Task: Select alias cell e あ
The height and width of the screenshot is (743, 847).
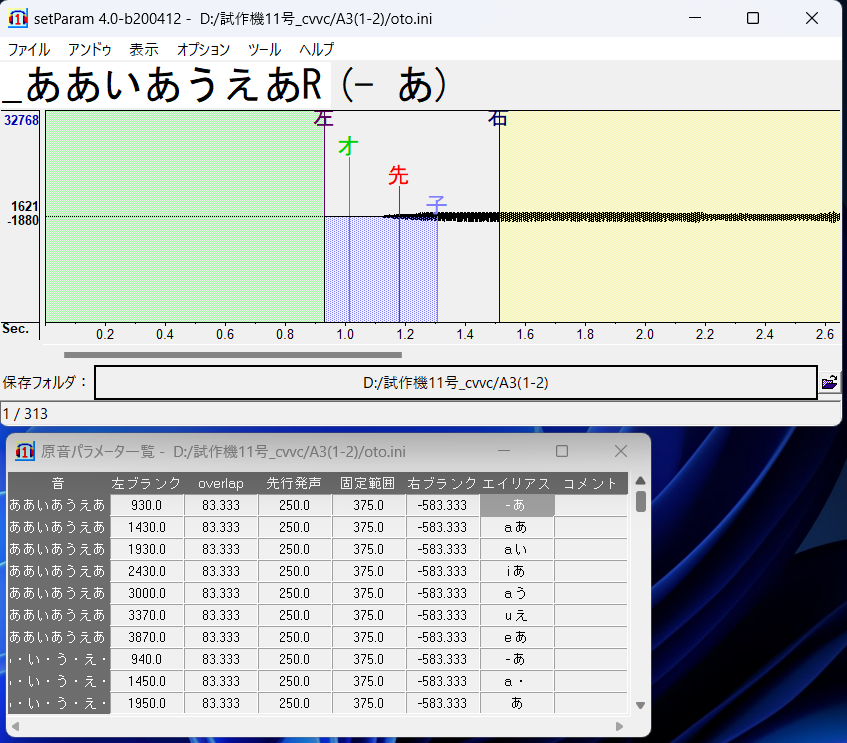Action: click(x=516, y=637)
